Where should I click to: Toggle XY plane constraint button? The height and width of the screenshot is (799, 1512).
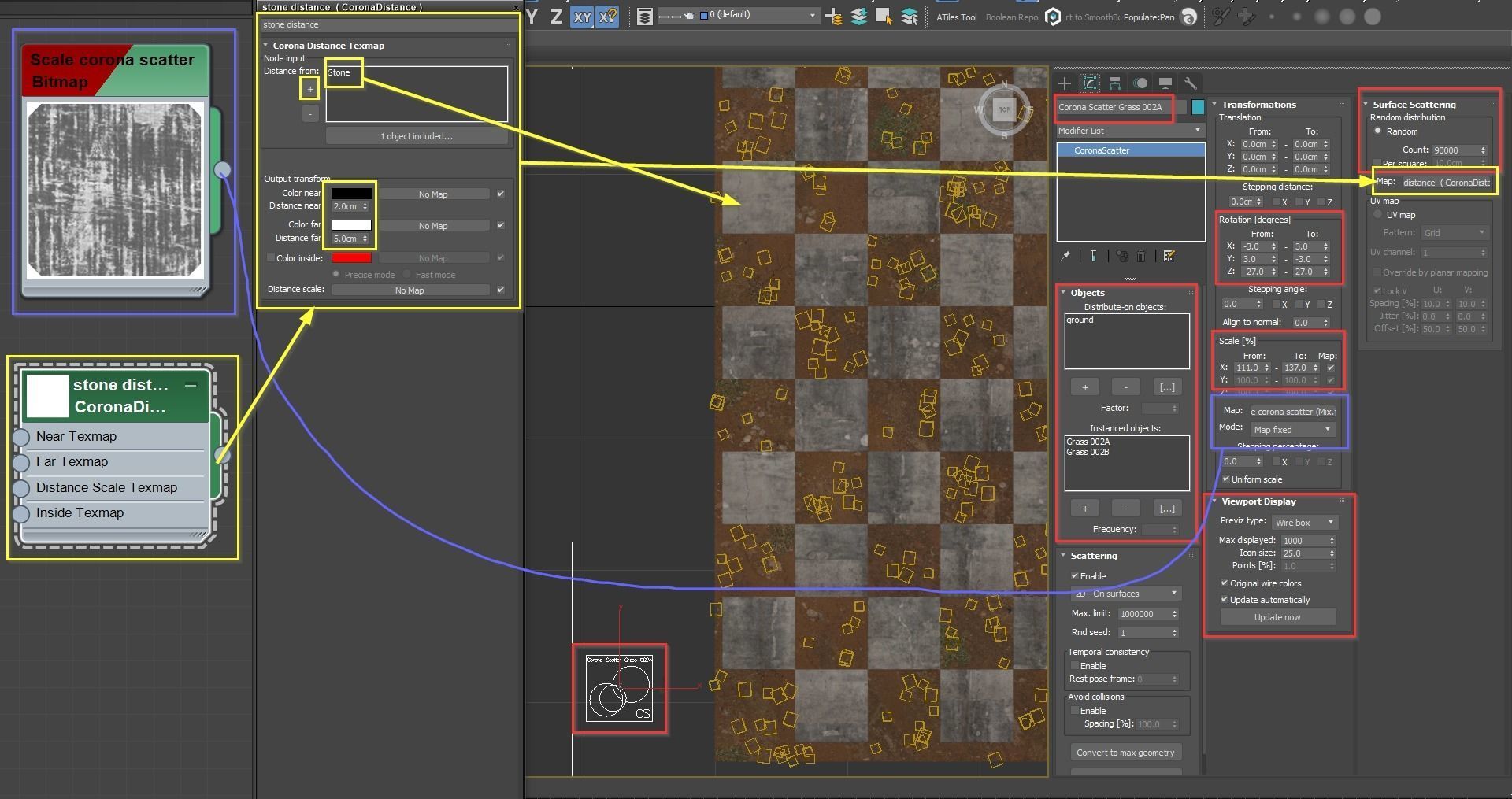point(582,17)
